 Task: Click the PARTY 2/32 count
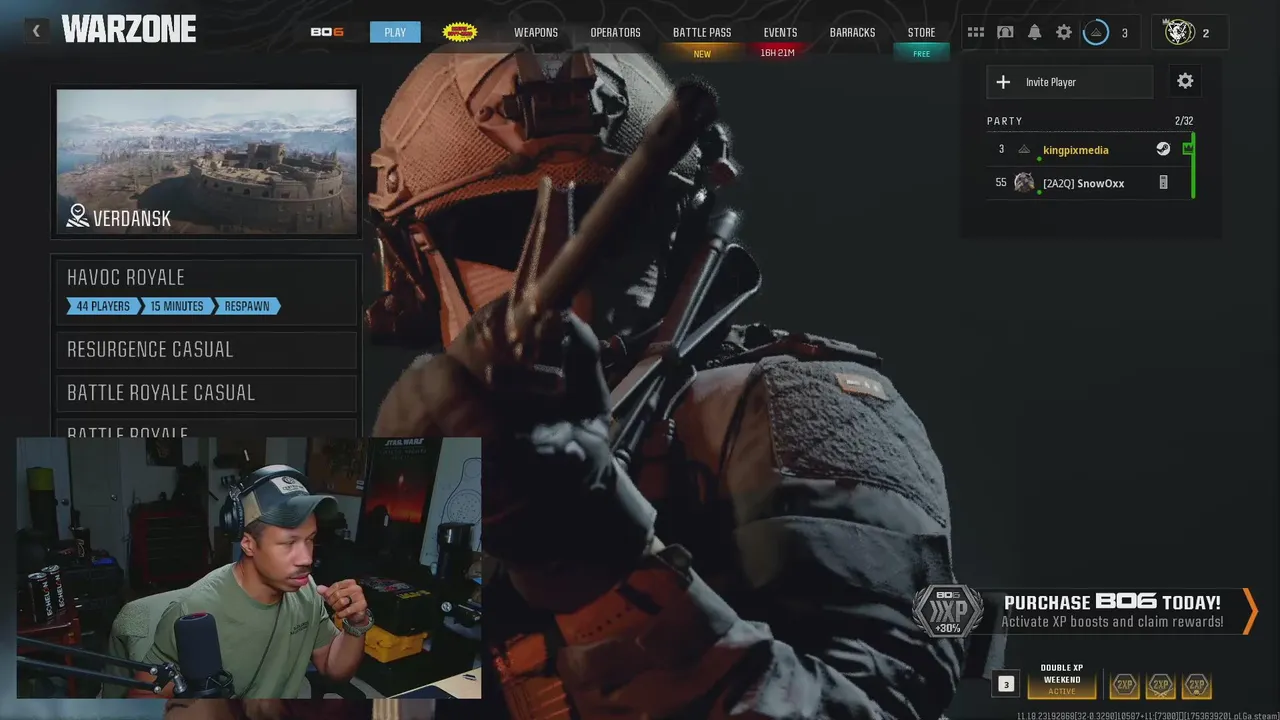(1184, 121)
